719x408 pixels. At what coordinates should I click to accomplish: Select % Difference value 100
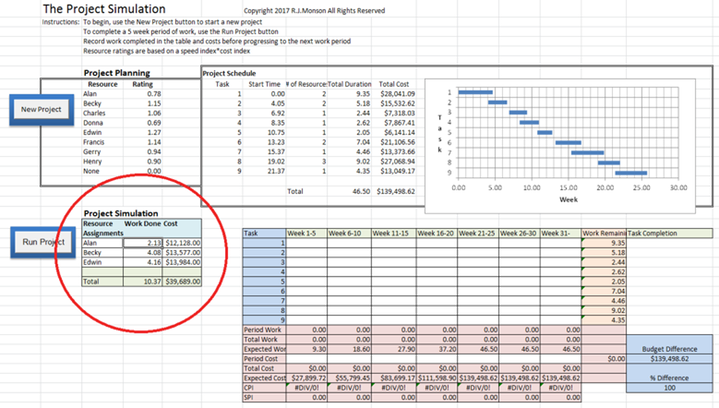(x=669, y=387)
